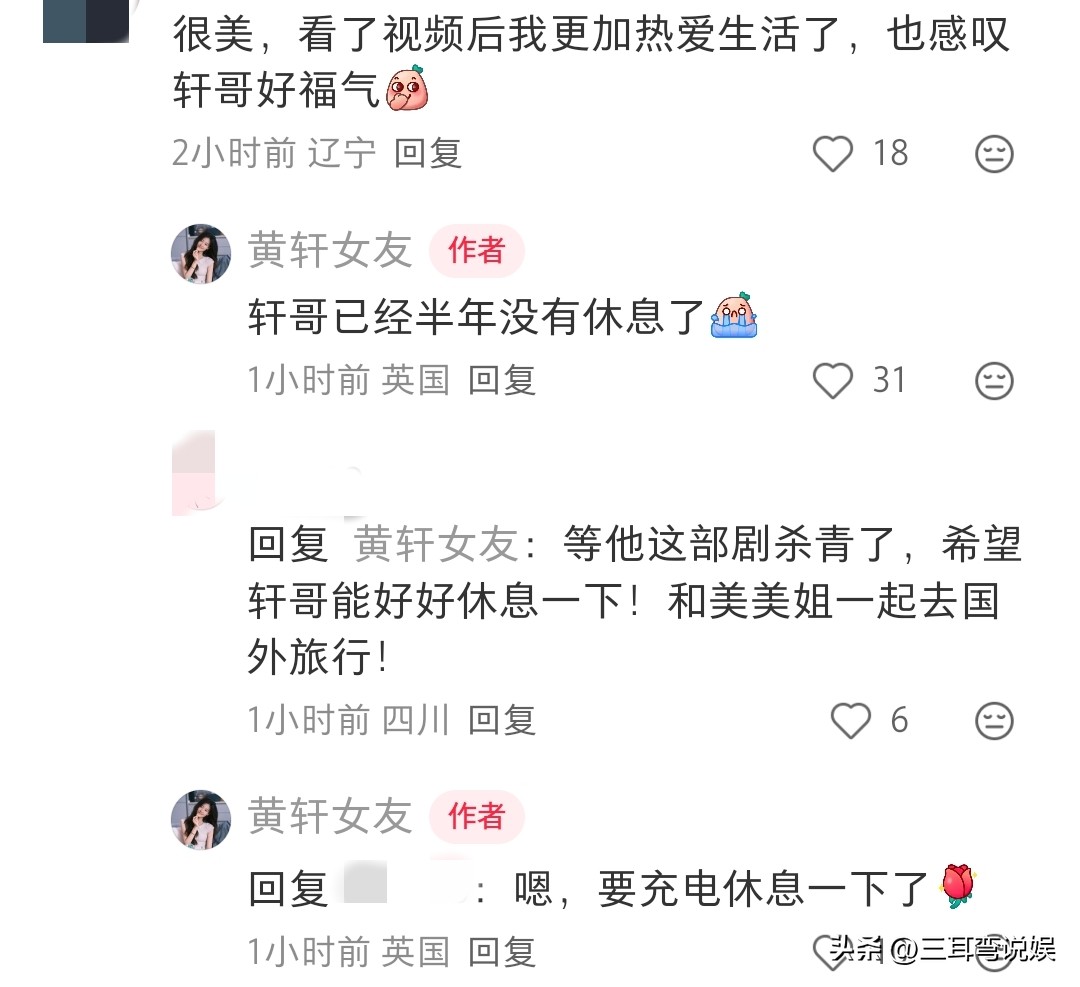1080x987 pixels.
Task: Like the Liaoning comment with 18 likes
Action: click(x=833, y=154)
